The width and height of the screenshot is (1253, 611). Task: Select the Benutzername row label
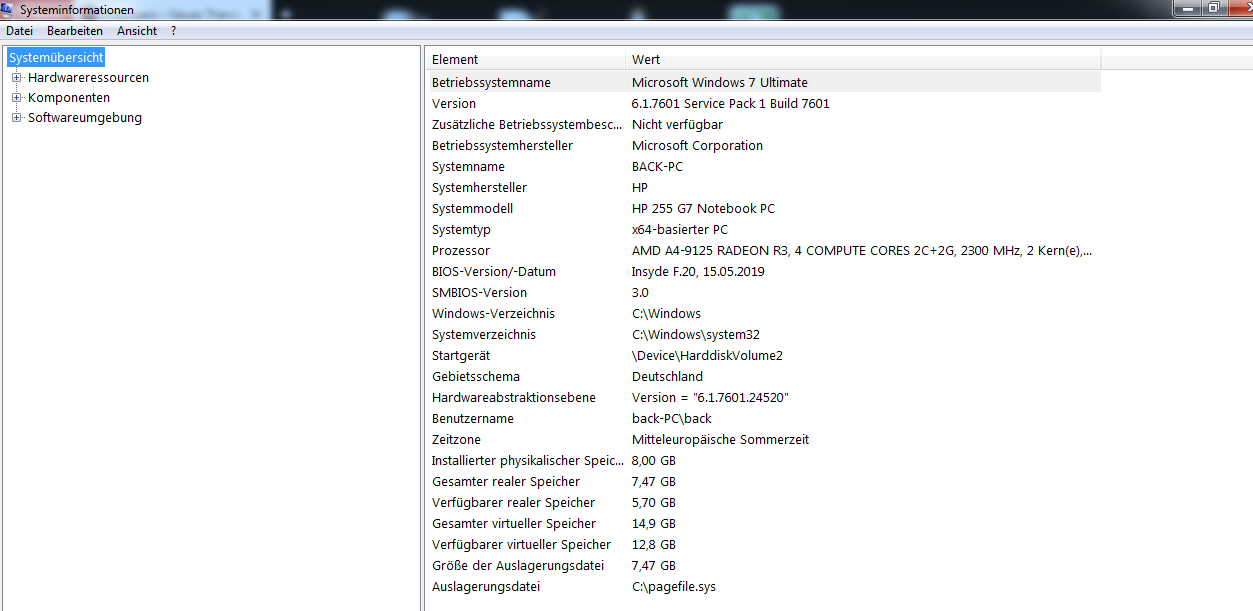coord(473,418)
